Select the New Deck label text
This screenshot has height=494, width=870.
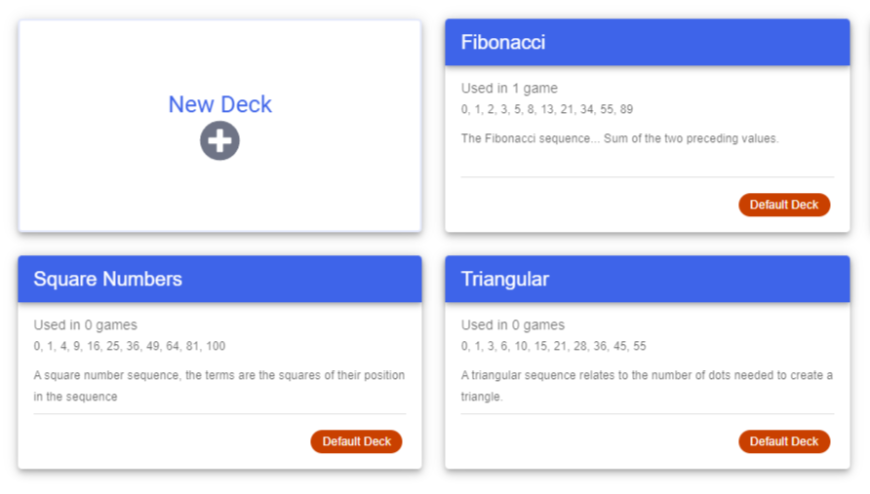pos(220,104)
